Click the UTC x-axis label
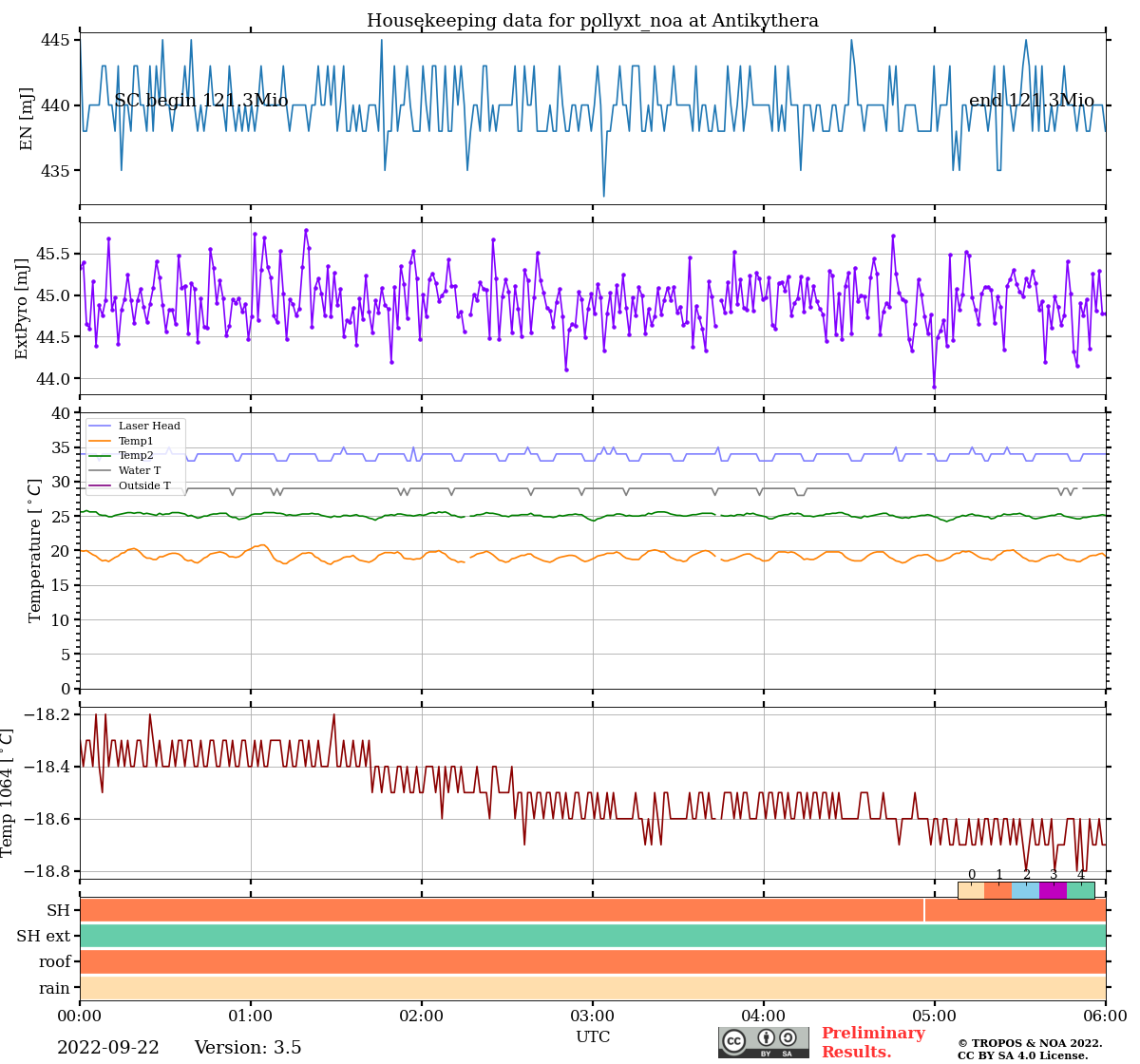This screenshot has width=1140, height=1064. pos(593,1036)
